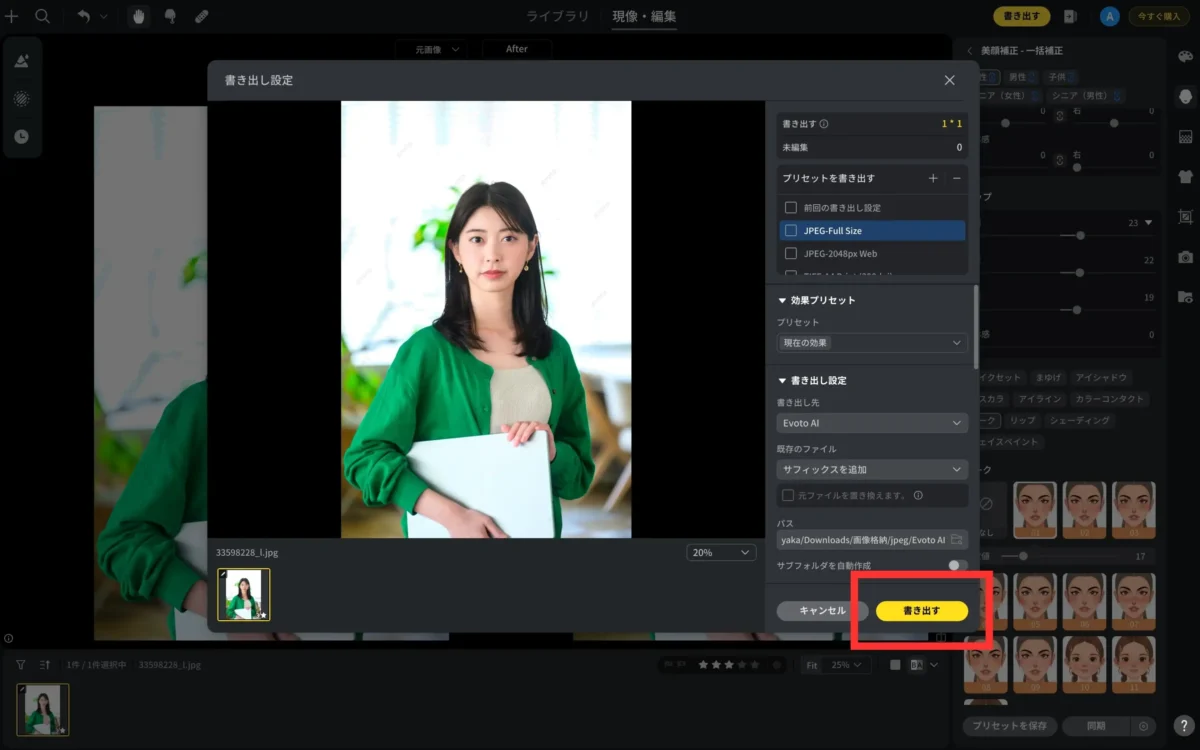Open the color palette icon in right sidebar
The width and height of the screenshot is (1200, 750).
point(1186,56)
